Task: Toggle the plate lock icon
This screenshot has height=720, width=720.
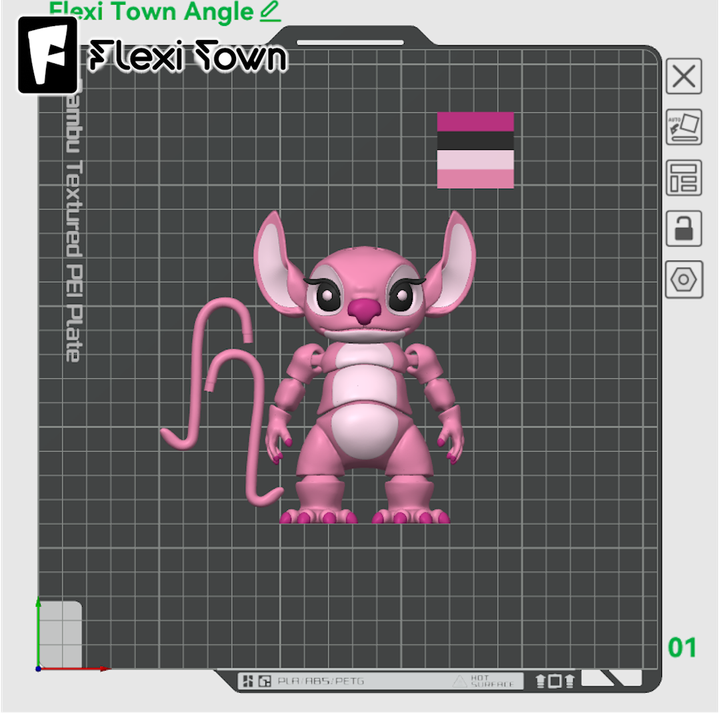Action: [x=684, y=229]
